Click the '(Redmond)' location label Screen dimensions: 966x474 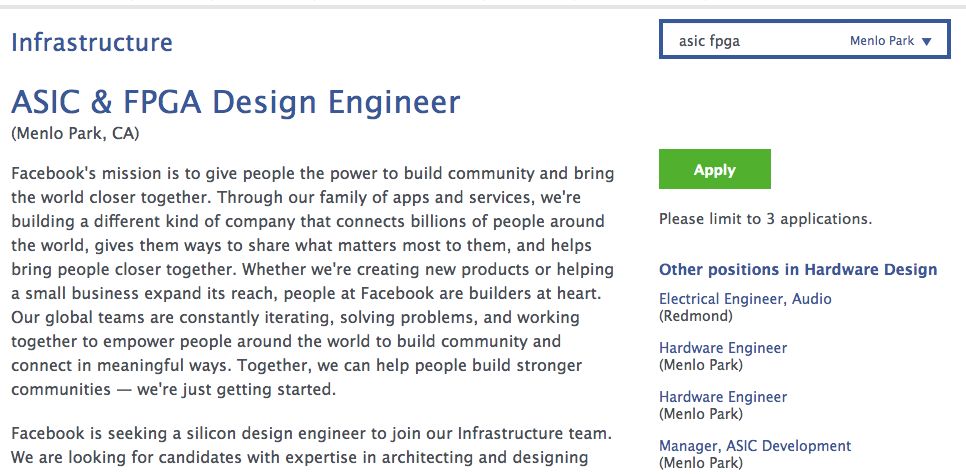click(696, 316)
